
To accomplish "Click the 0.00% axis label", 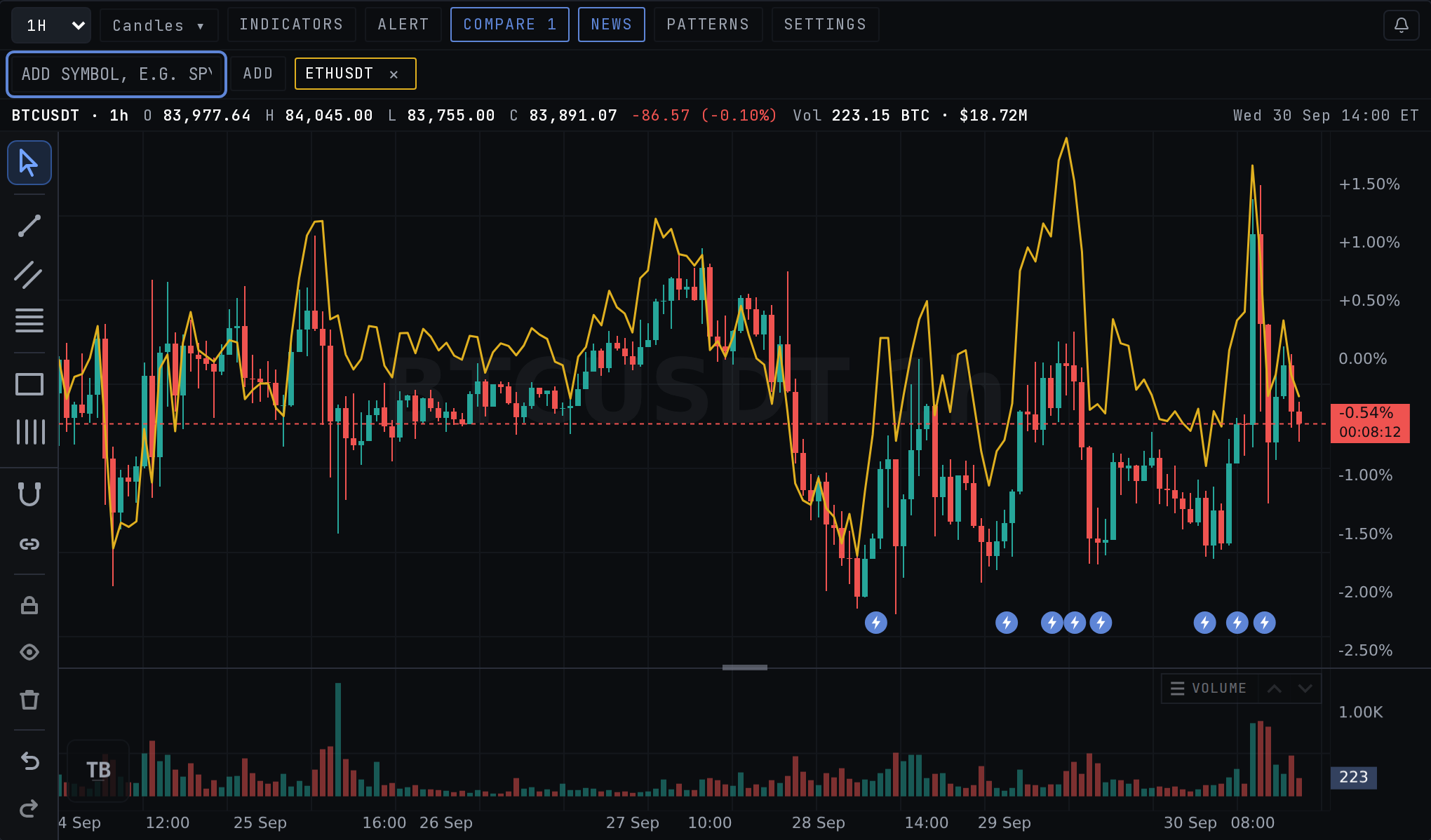I will [x=1362, y=359].
